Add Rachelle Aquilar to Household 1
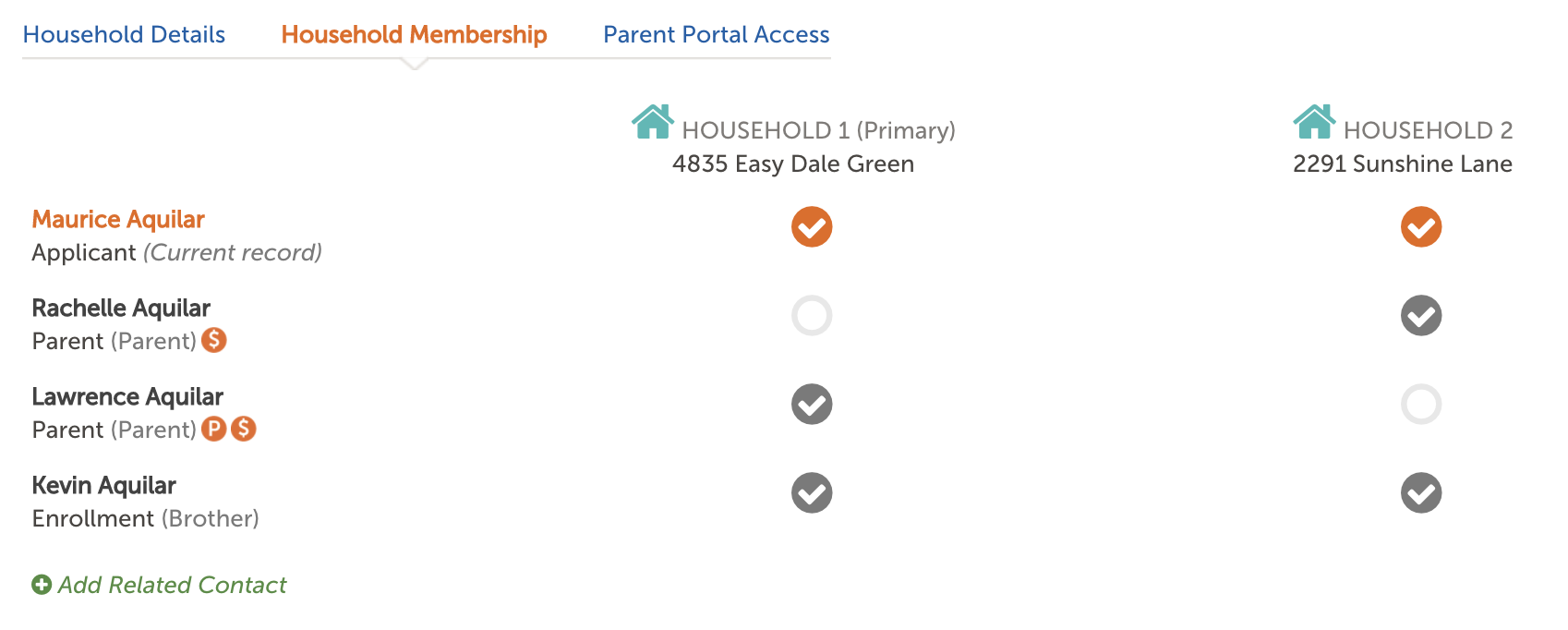The width and height of the screenshot is (1568, 630). coord(812,316)
